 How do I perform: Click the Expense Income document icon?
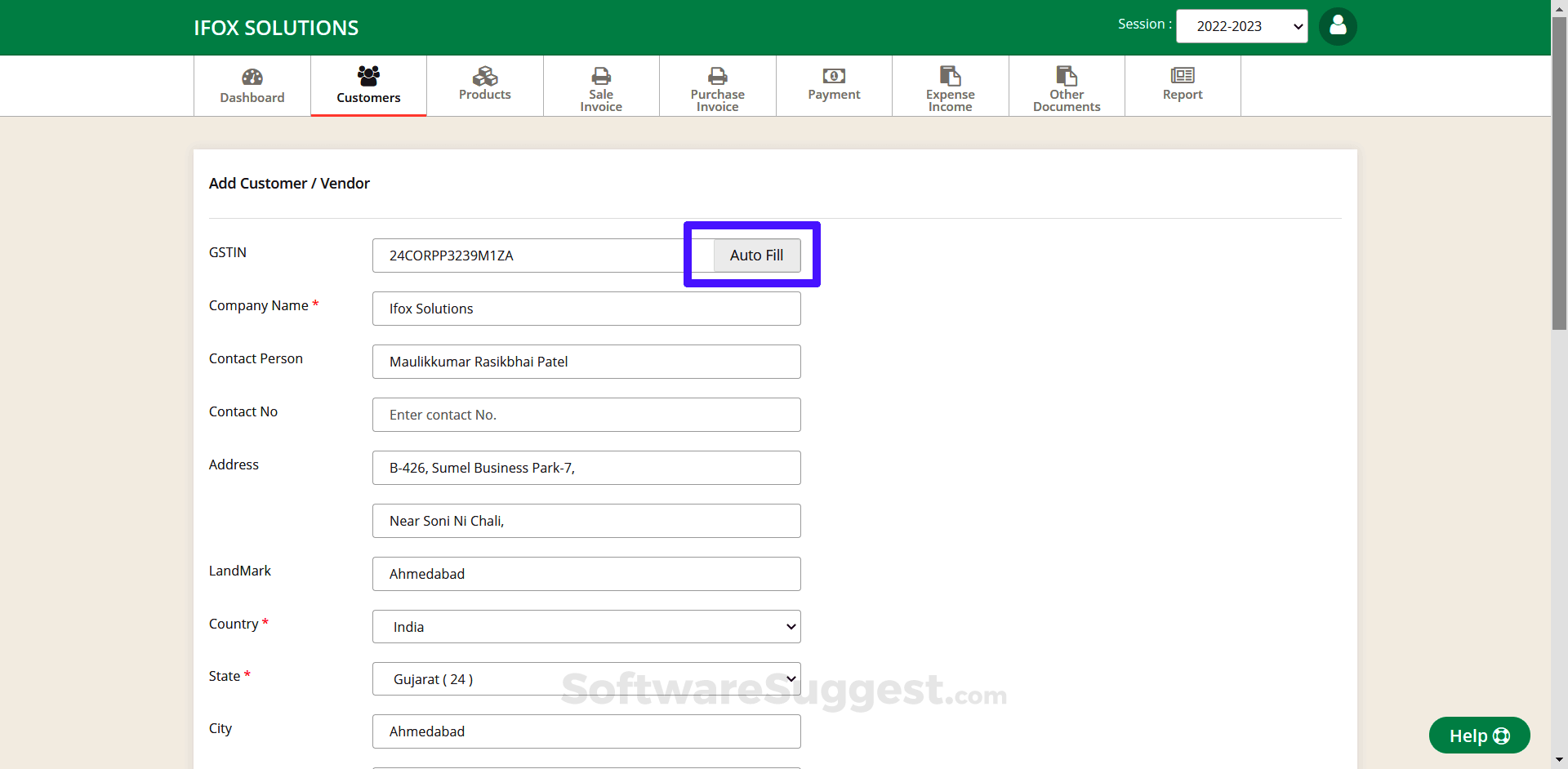point(951,76)
